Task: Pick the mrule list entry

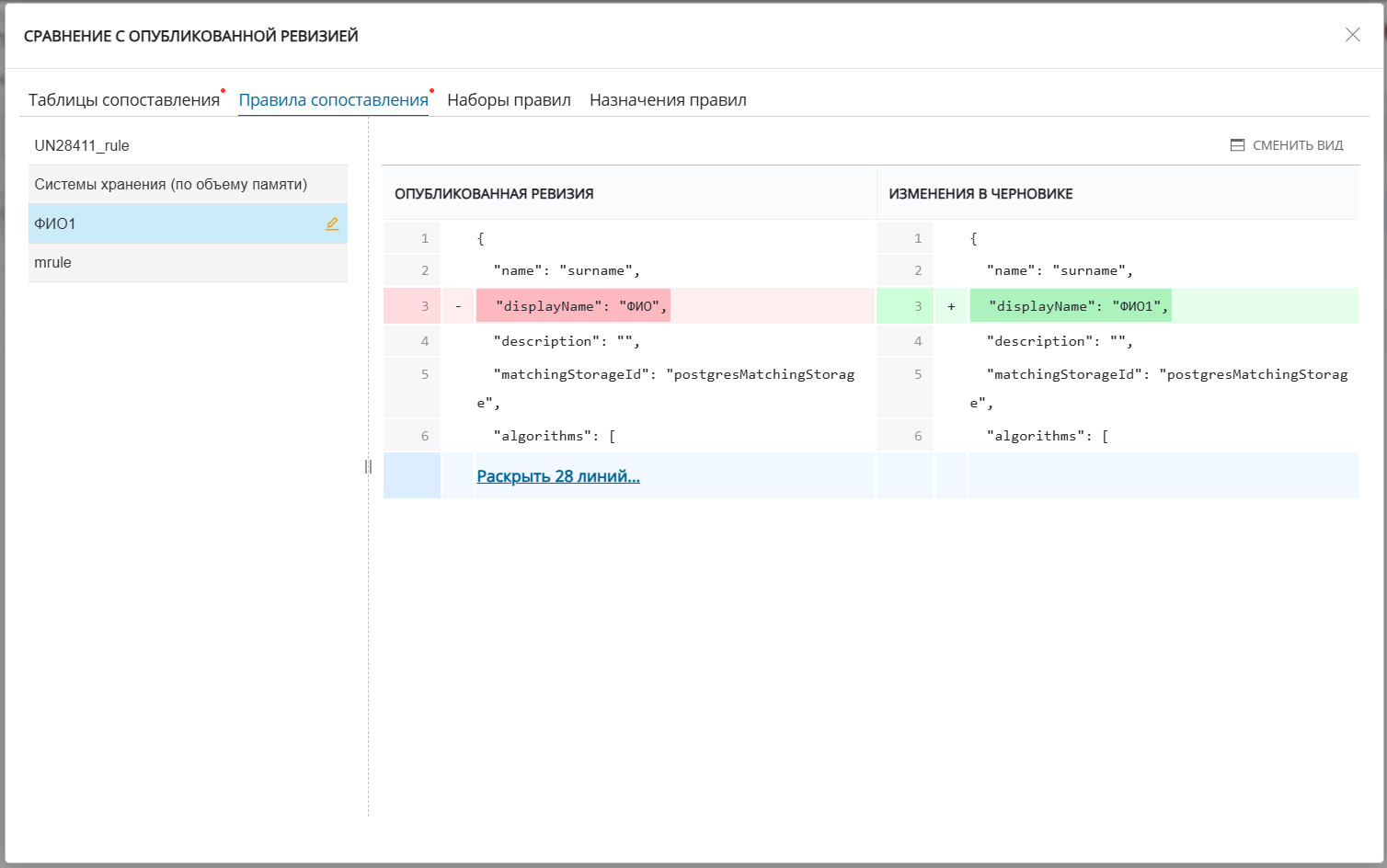Action: [53, 262]
